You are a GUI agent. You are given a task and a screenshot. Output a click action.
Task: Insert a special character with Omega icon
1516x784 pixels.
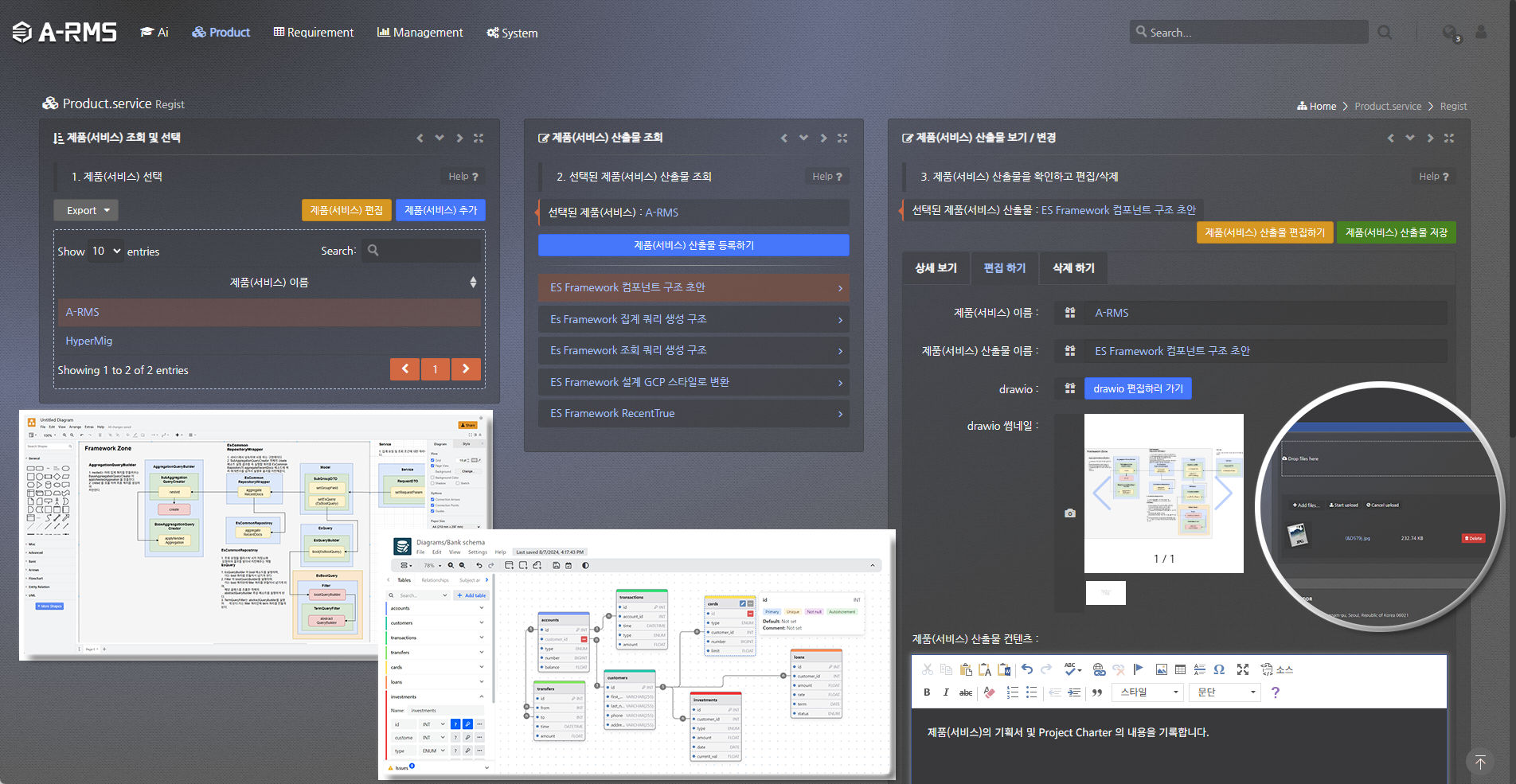click(1219, 669)
